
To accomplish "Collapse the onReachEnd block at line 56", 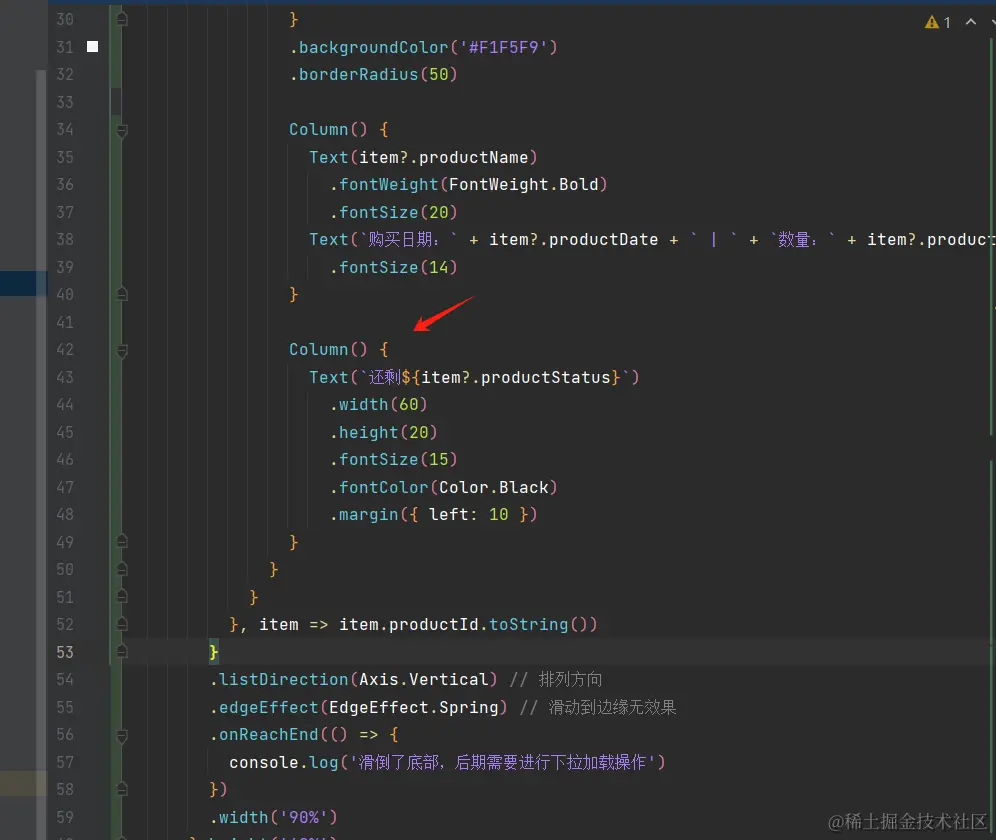I will pyautogui.click(x=122, y=735).
